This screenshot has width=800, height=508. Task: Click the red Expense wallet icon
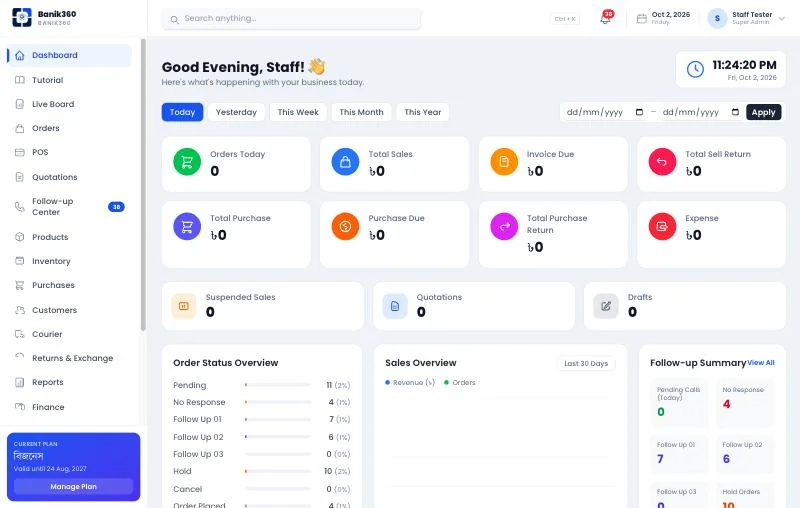pyautogui.click(x=662, y=226)
